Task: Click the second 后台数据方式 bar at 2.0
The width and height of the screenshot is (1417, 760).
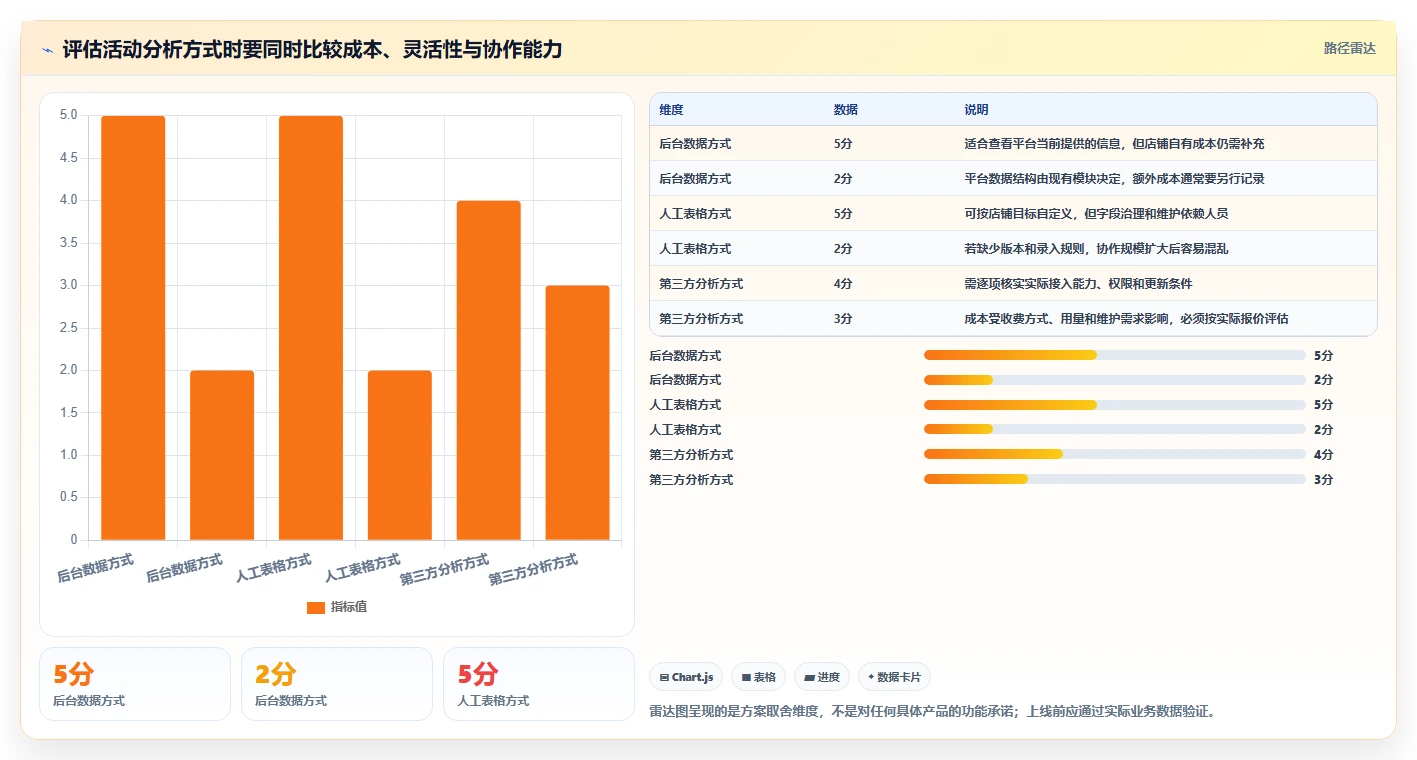Action: click(222, 455)
